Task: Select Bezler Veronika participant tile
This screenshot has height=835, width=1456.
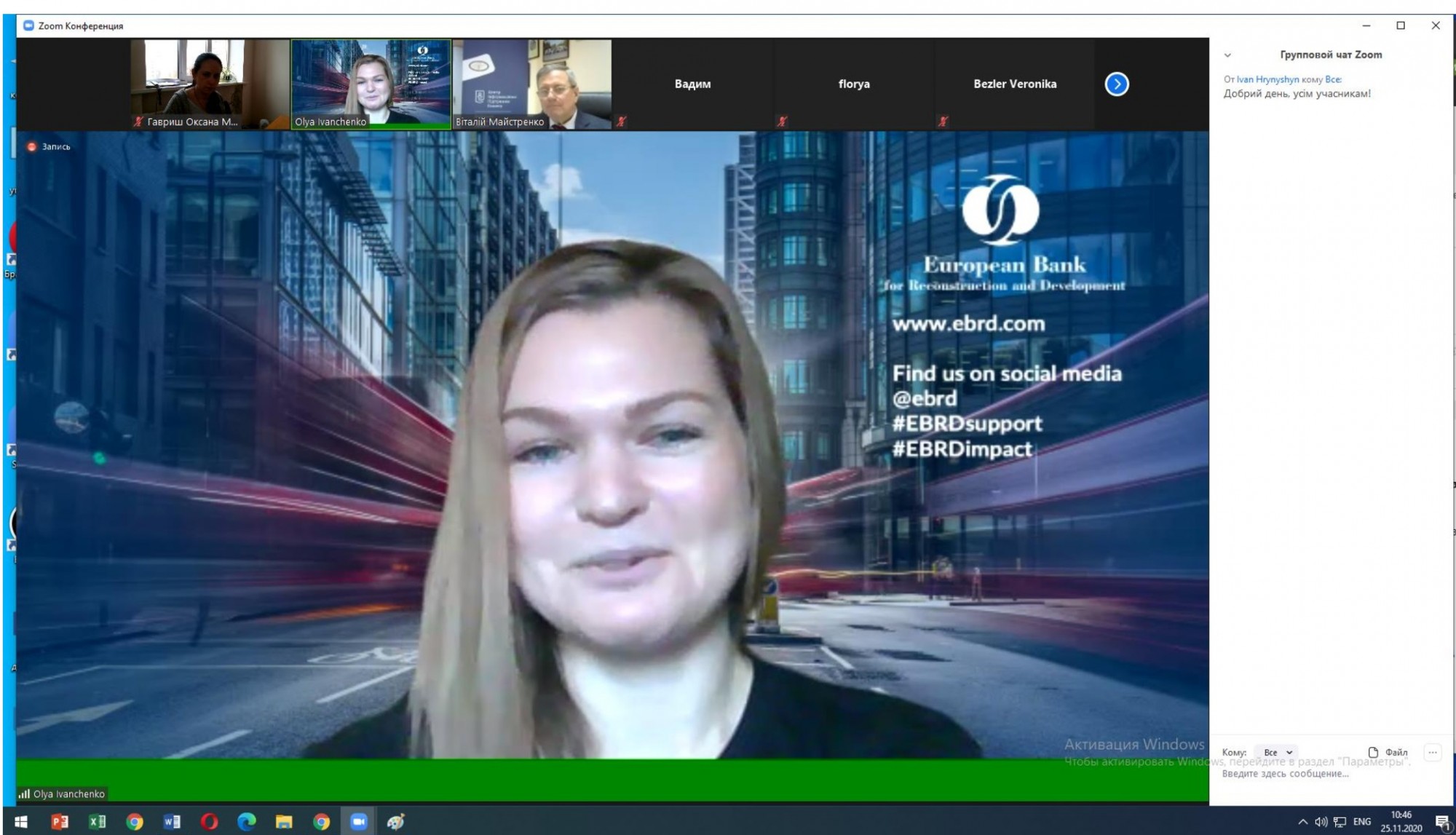Action: pyautogui.click(x=1015, y=84)
